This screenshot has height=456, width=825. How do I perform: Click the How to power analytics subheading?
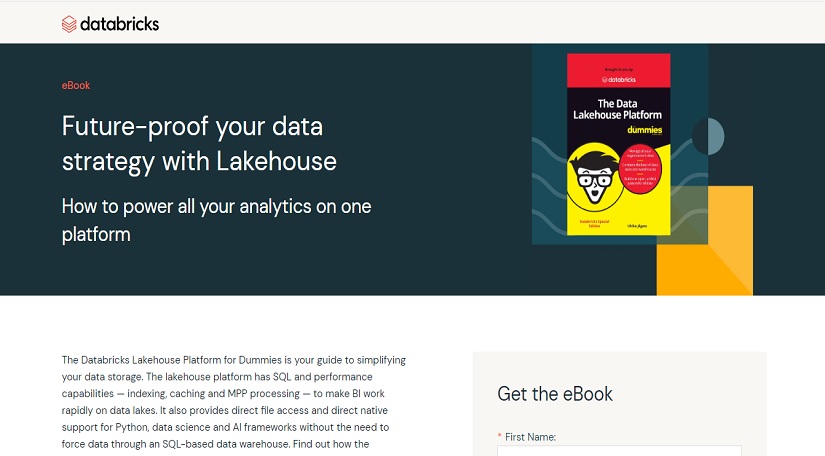point(216,220)
